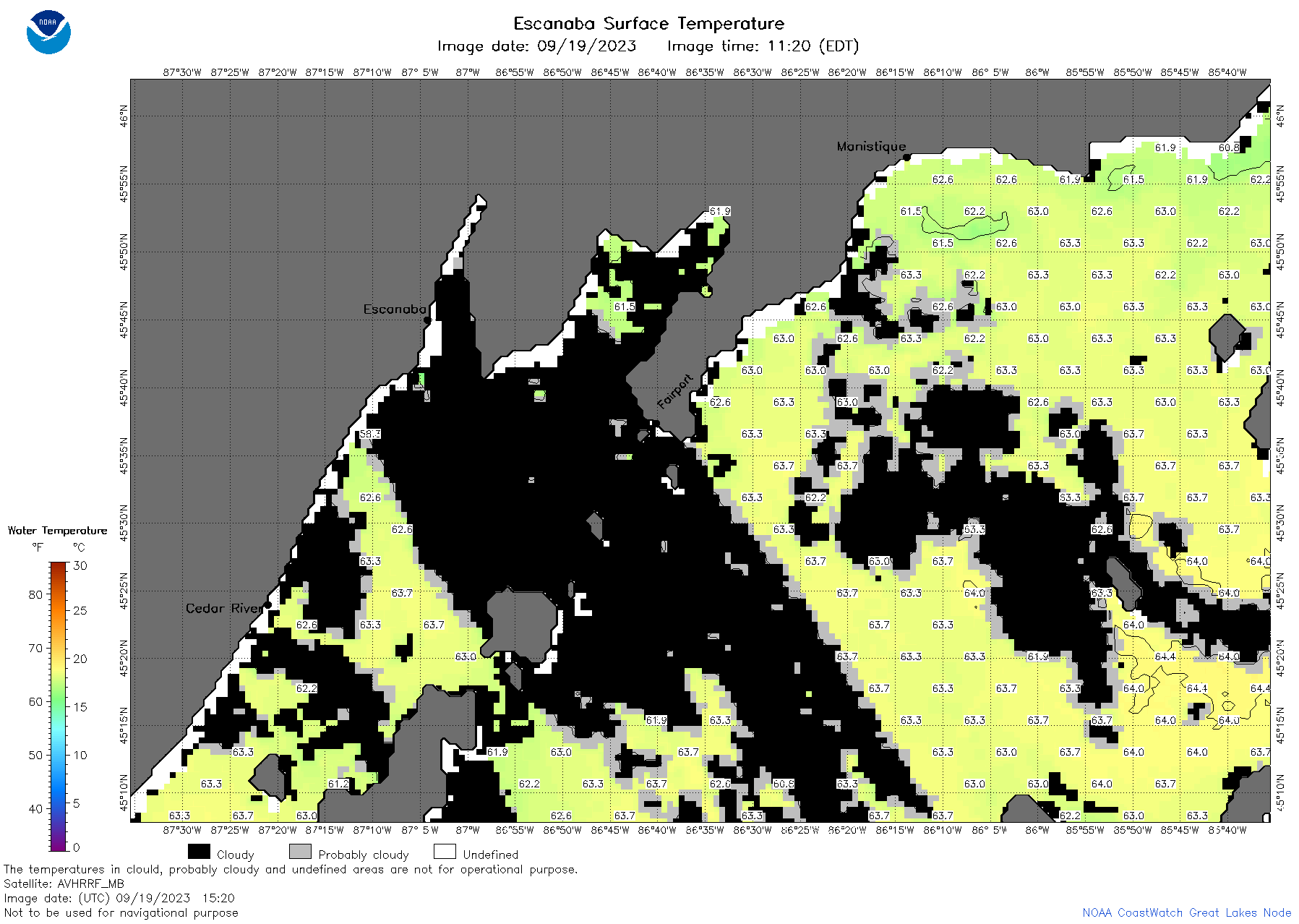
Task: Click the Escanaba city dot marker
Action: tap(427, 320)
